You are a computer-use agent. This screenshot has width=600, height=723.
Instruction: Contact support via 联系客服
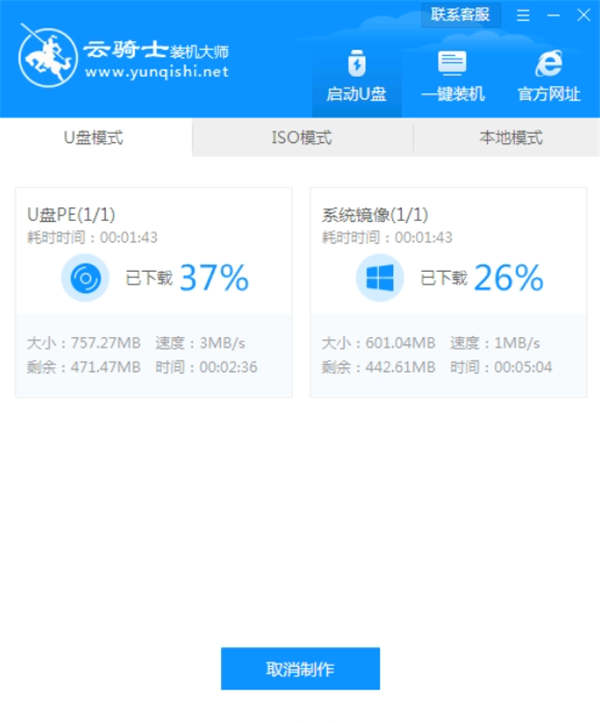(460, 15)
